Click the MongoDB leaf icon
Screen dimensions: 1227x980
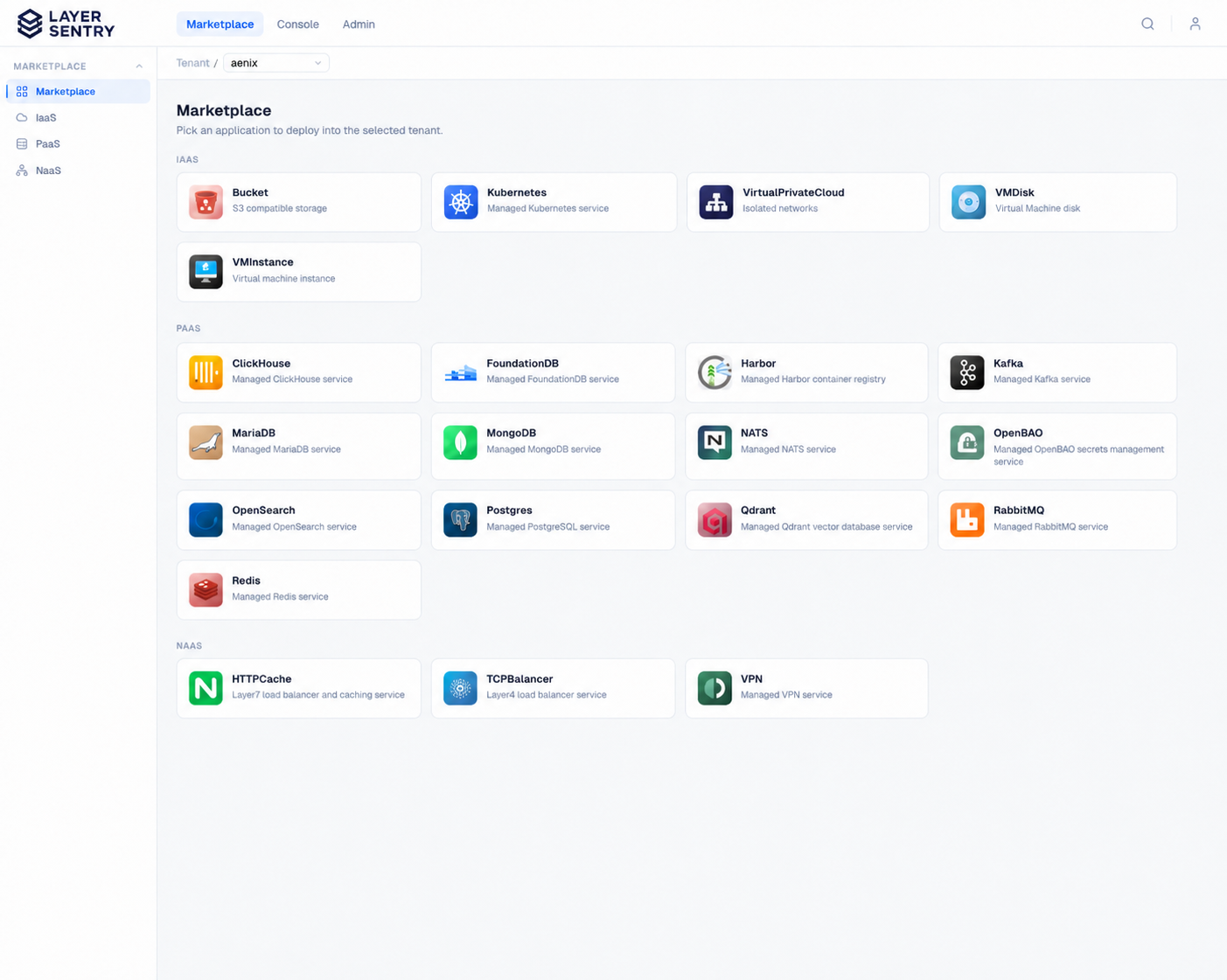(460, 442)
